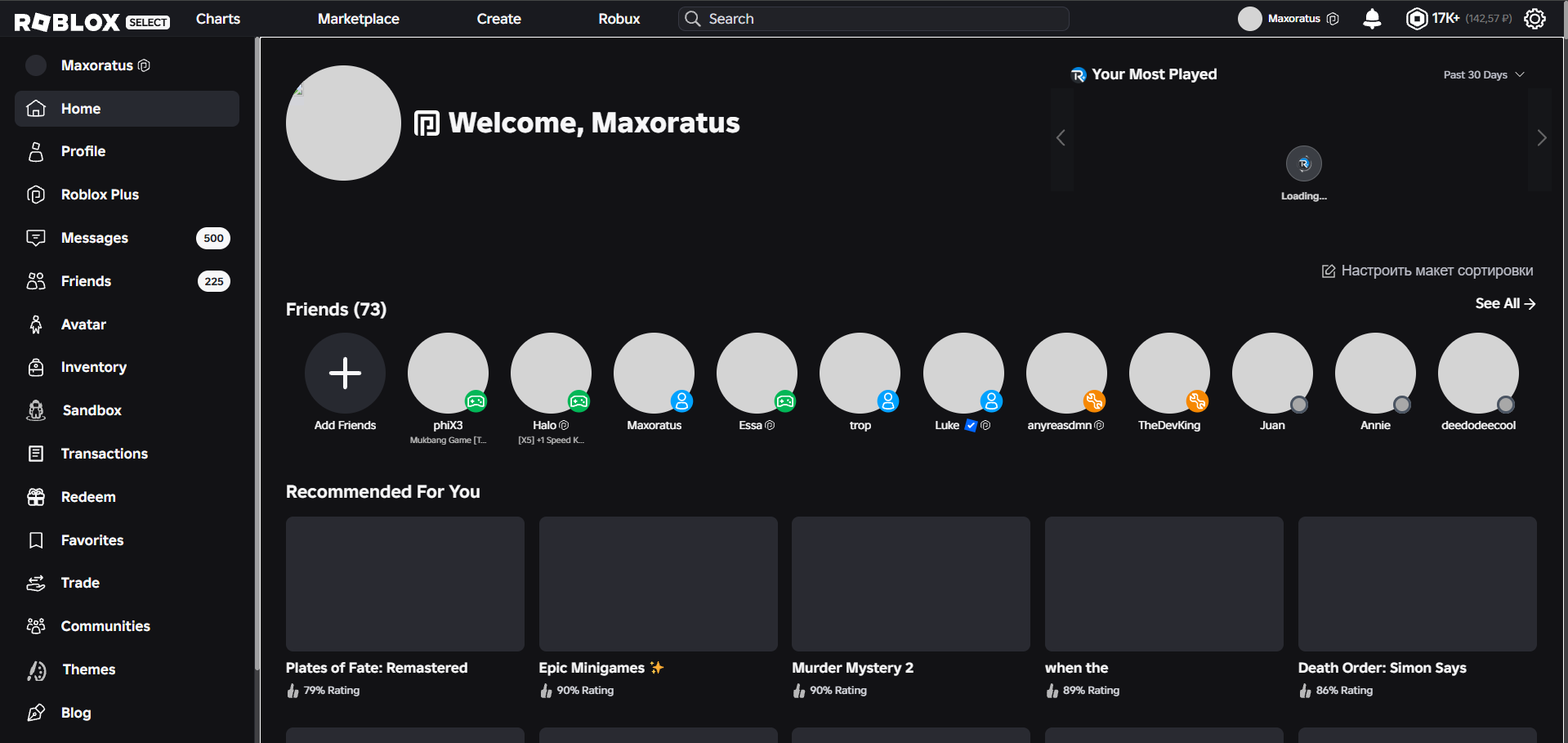Open friend trop avatar

[x=860, y=373]
